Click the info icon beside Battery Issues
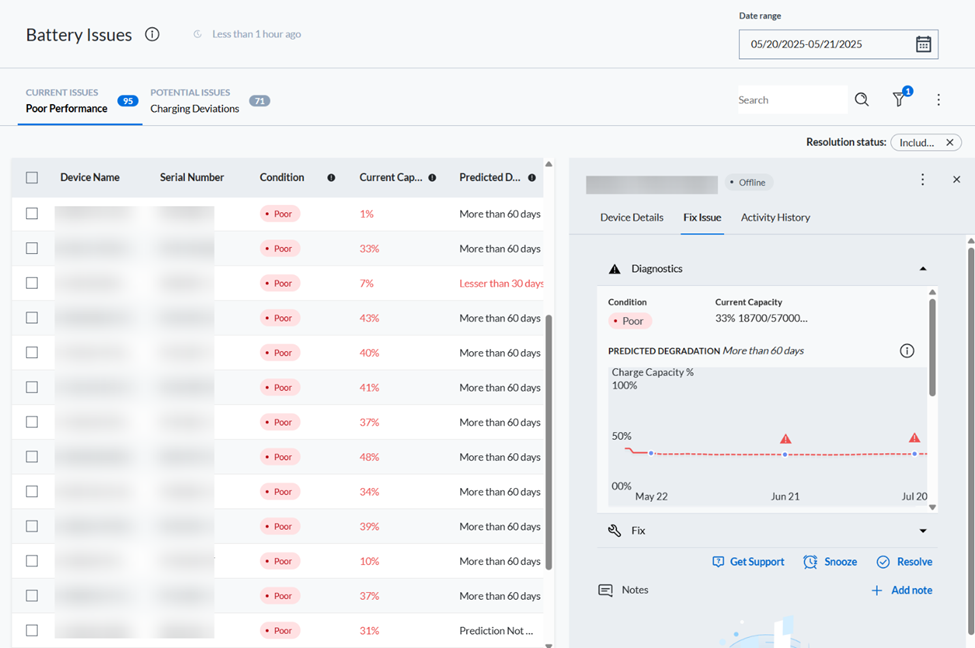 point(152,34)
